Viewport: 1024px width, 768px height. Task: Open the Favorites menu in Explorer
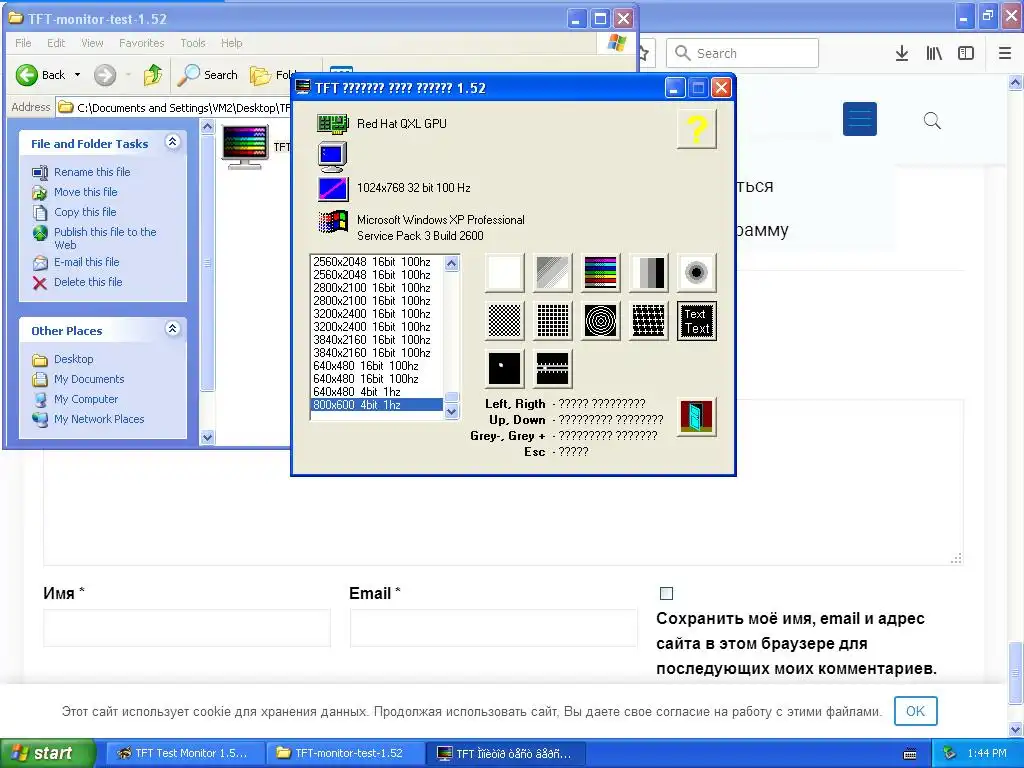click(142, 43)
